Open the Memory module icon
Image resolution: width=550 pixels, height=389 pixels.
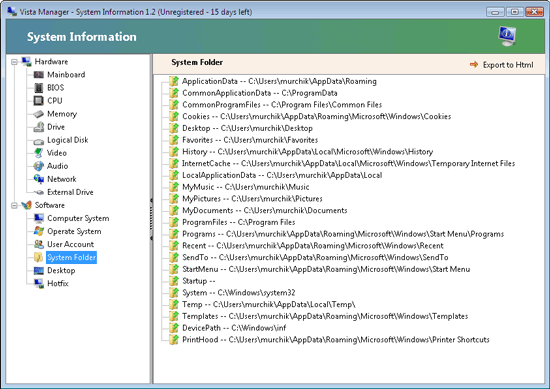click(x=39, y=114)
